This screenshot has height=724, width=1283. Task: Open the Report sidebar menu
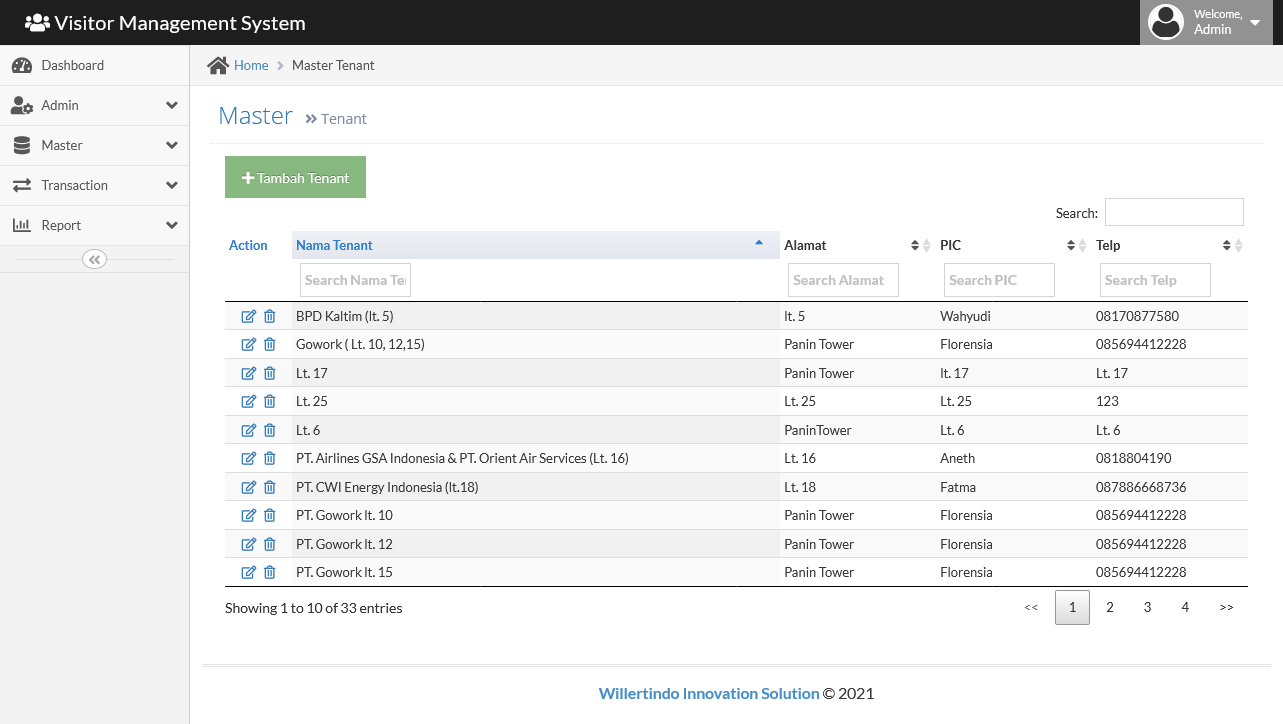coord(94,225)
